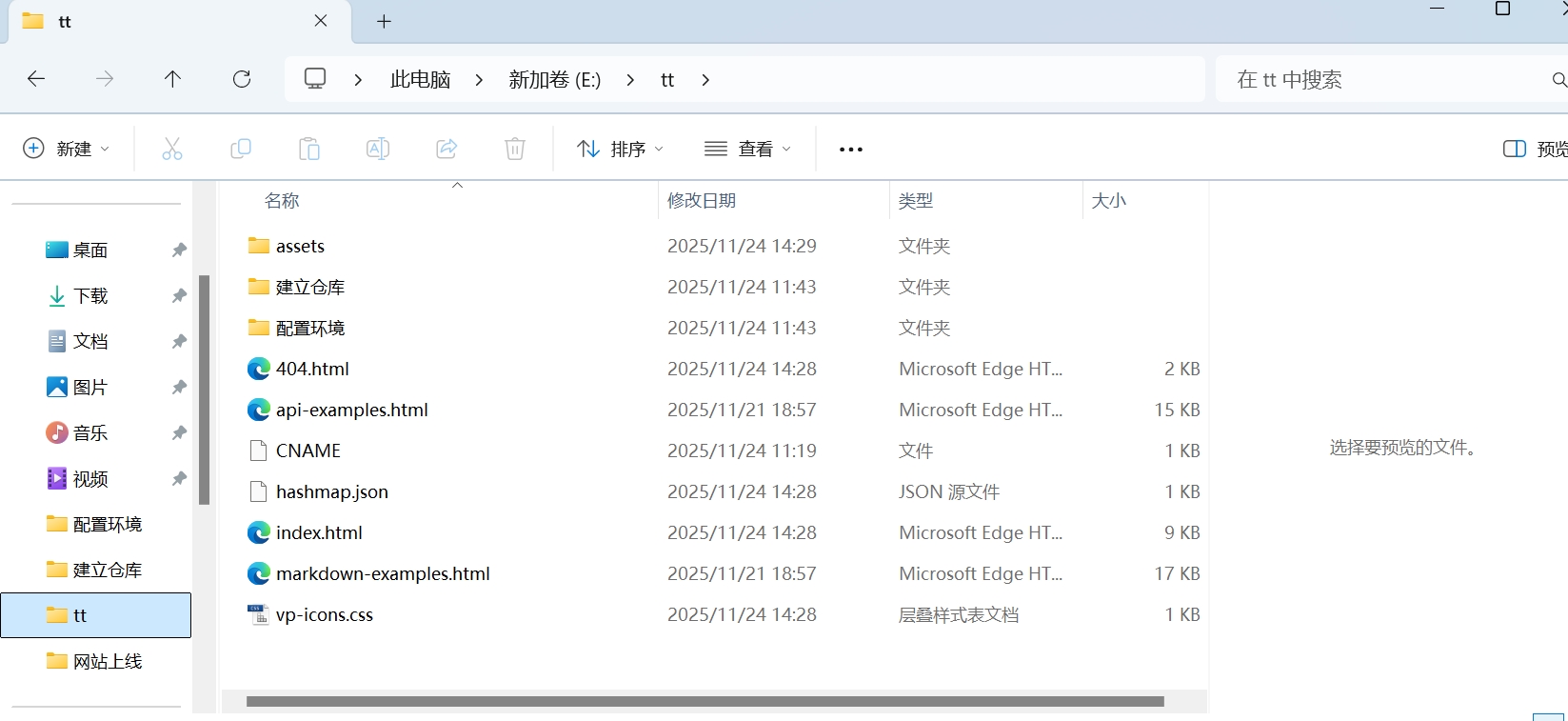Open the 查看 view options dropdown
The image size is (1568, 721).
click(x=748, y=149)
